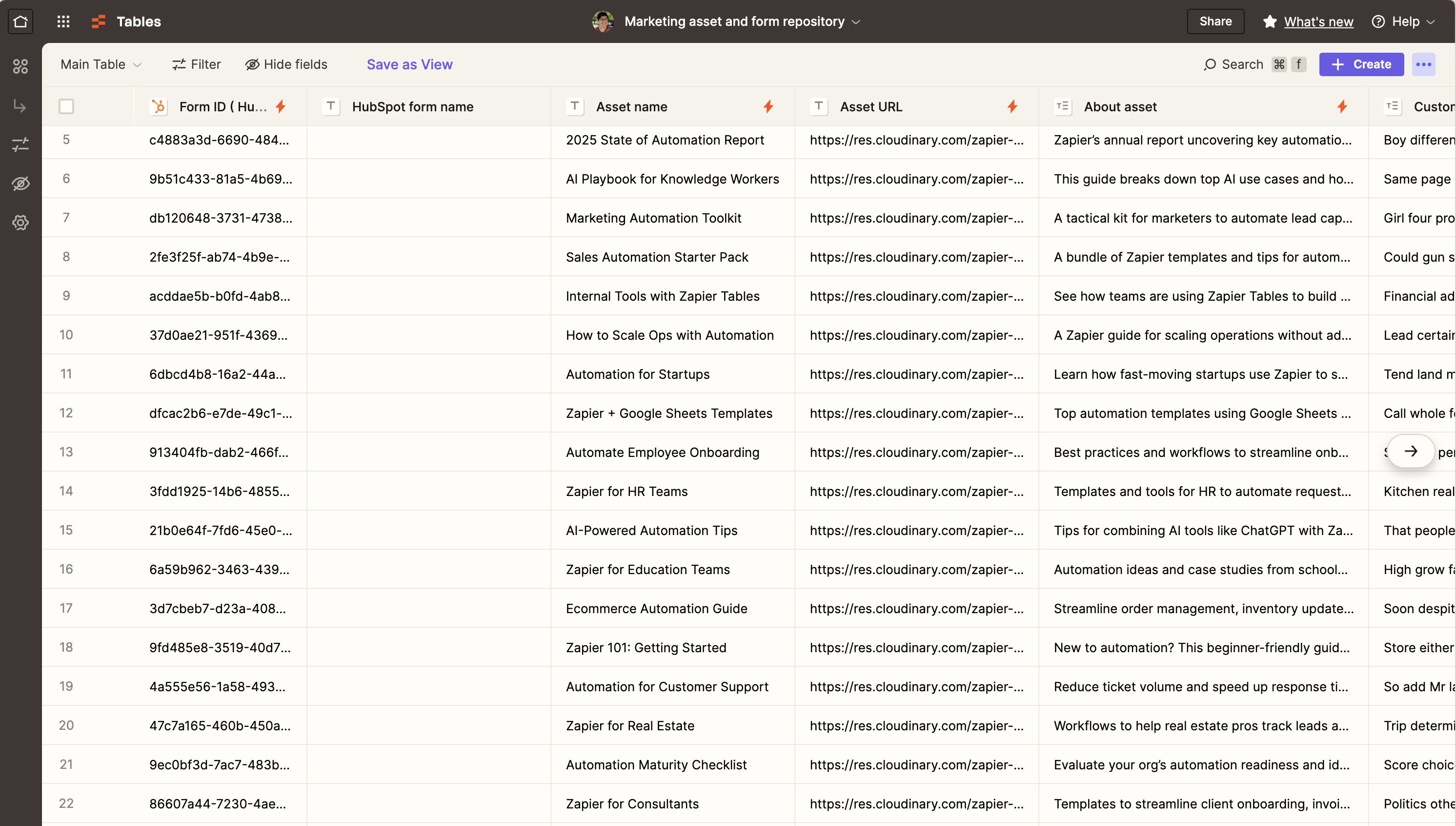Image resolution: width=1456 pixels, height=826 pixels.
Task: Click the Share button
Action: [1215, 21]
